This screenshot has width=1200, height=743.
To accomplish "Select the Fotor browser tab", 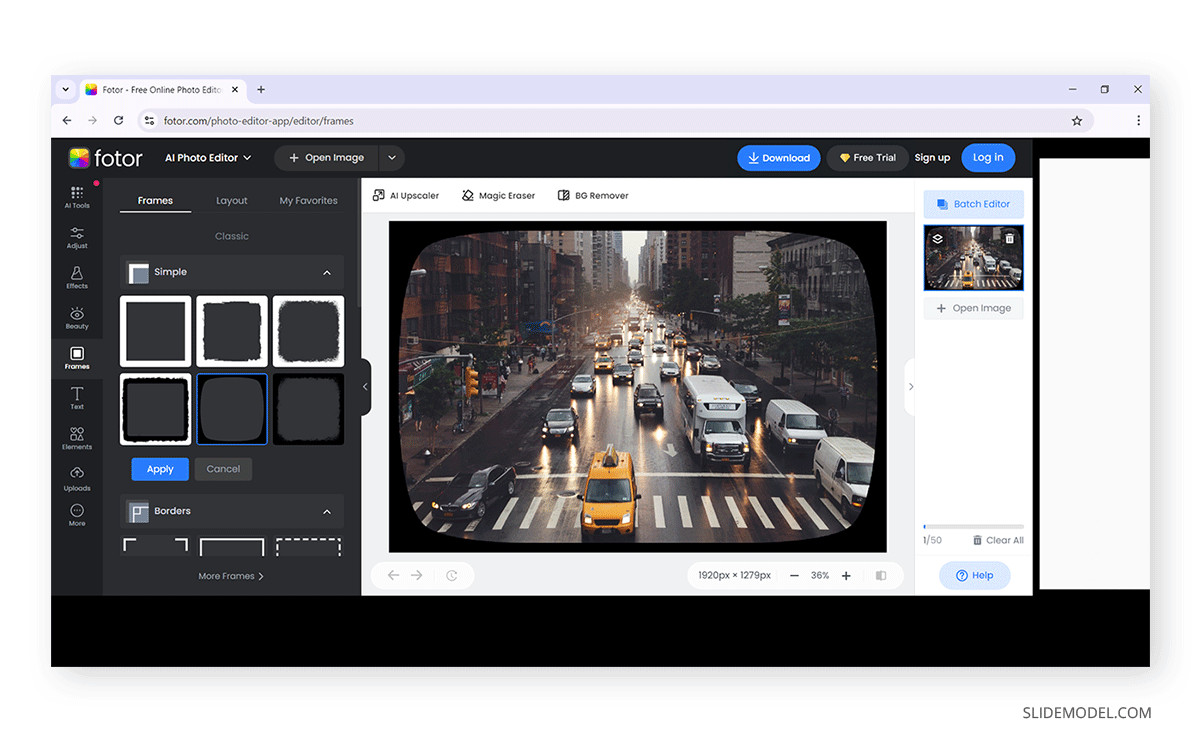I will (162, 89).
